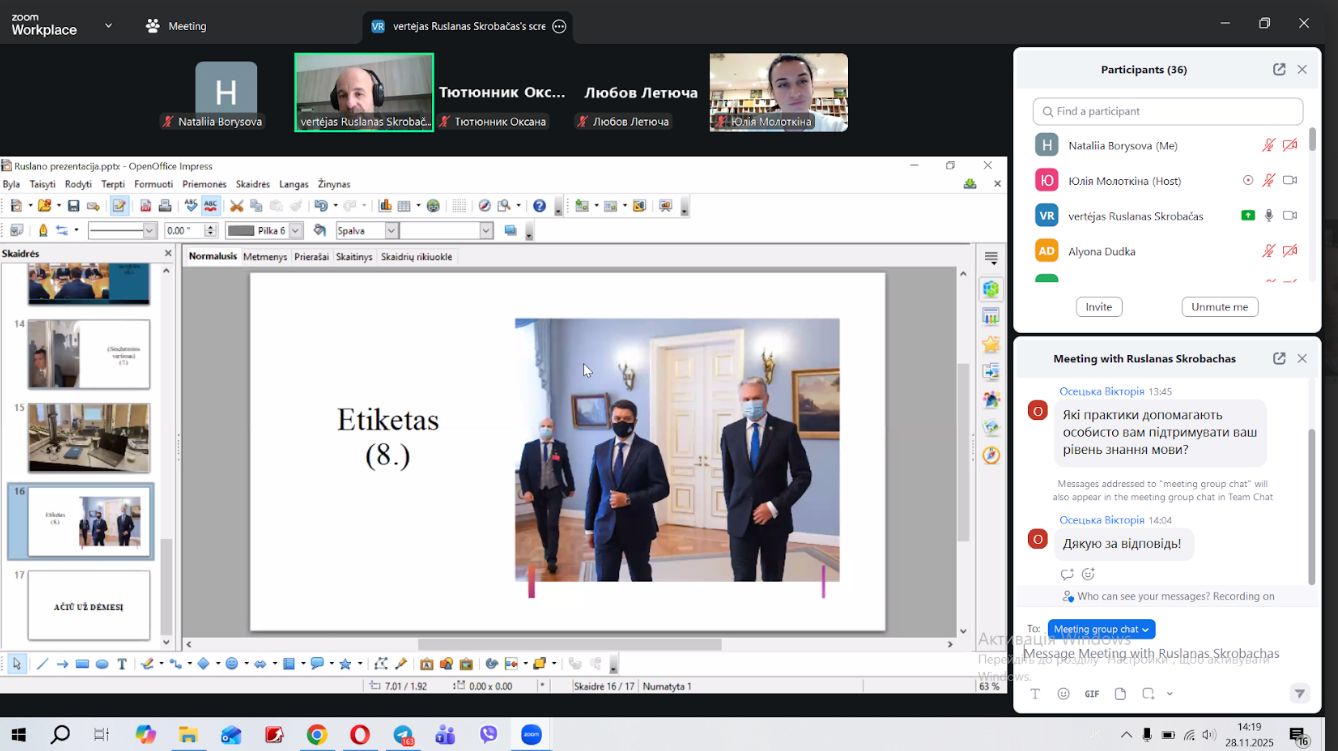Screen dimensions: 1338x751
Task: Open the 'Meeting group chat' recipient dropdown
Action: pos(1101,629)
